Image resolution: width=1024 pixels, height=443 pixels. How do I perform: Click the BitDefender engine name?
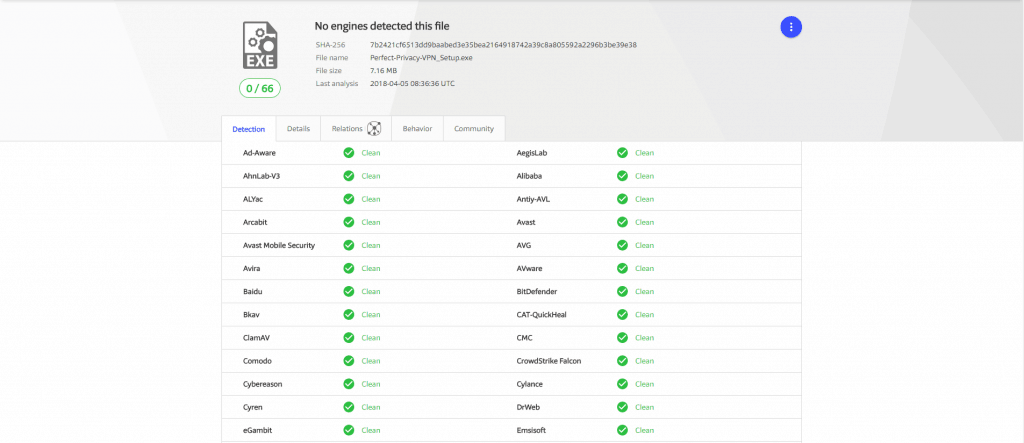[x=537, y=291]
